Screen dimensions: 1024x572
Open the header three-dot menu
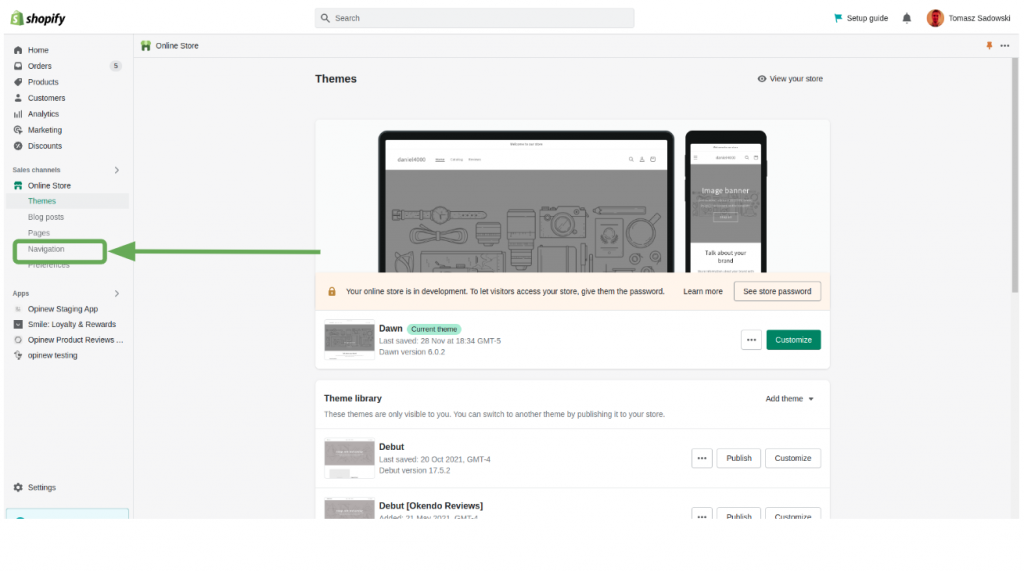click(x=1004, y=46)
